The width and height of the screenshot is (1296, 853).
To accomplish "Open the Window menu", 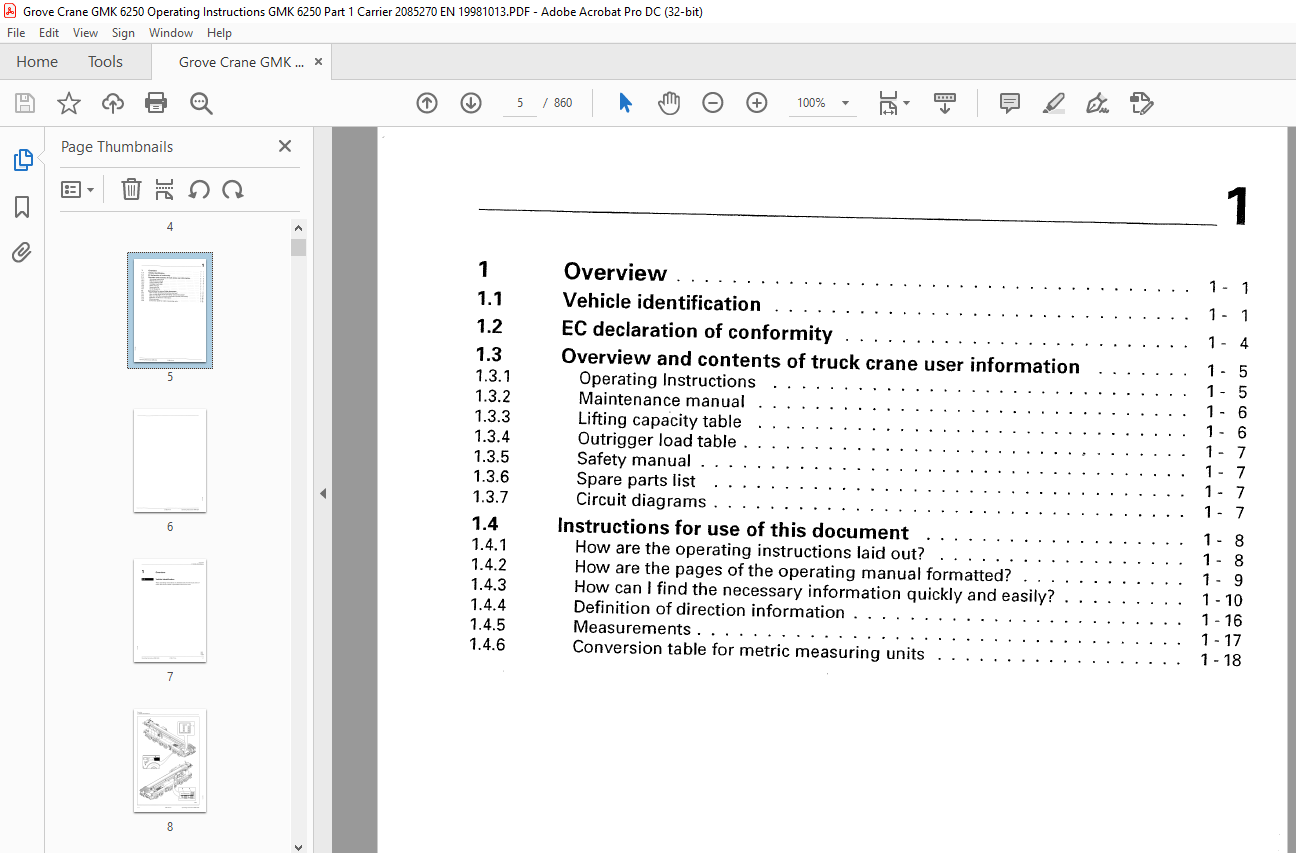I will [x=171, y=33].
